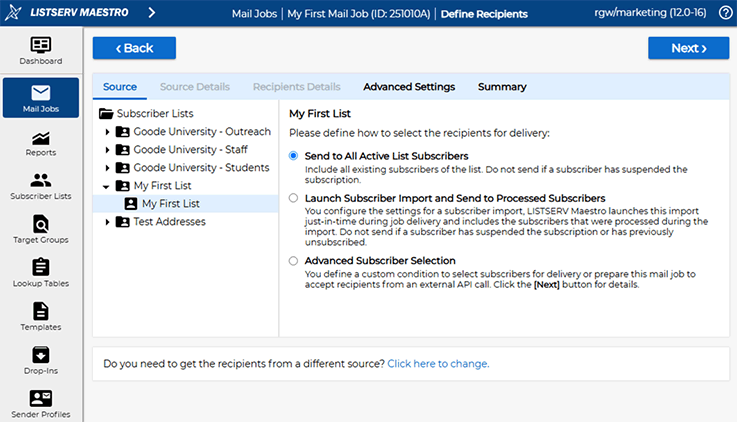Screen dimensions: 737x422
Task: Select Goode University - Students list
Action: (x=201, y=168)
